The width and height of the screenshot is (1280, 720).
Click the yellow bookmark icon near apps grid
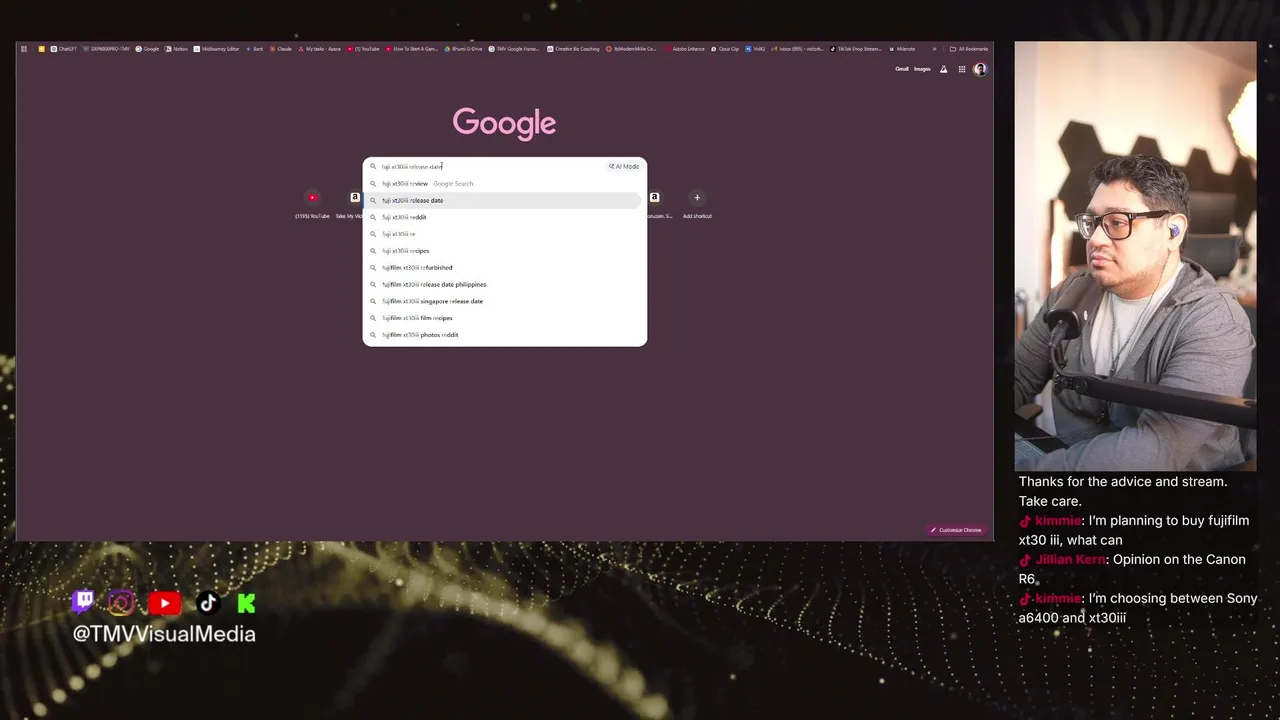pyautogui.click(x=41, y=49)
